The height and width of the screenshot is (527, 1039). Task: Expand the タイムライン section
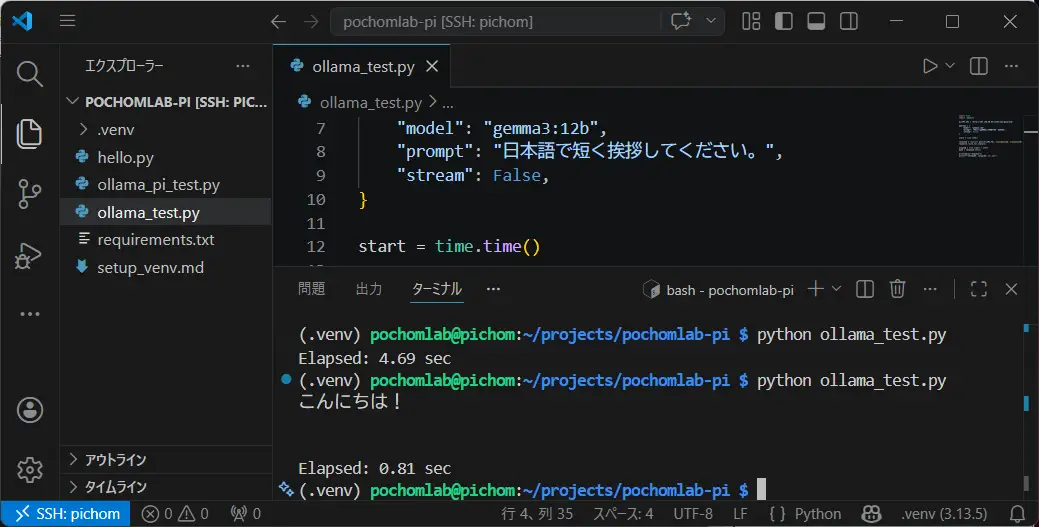tap(167, 487)
